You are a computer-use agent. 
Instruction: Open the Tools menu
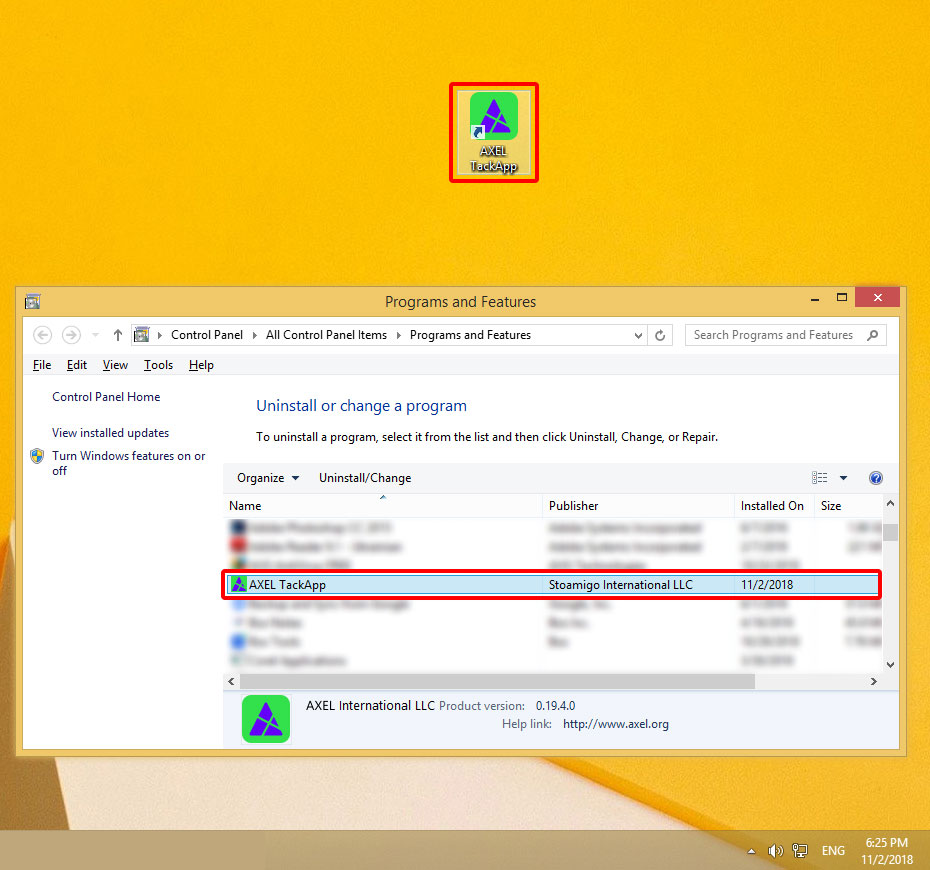(158, 365)
